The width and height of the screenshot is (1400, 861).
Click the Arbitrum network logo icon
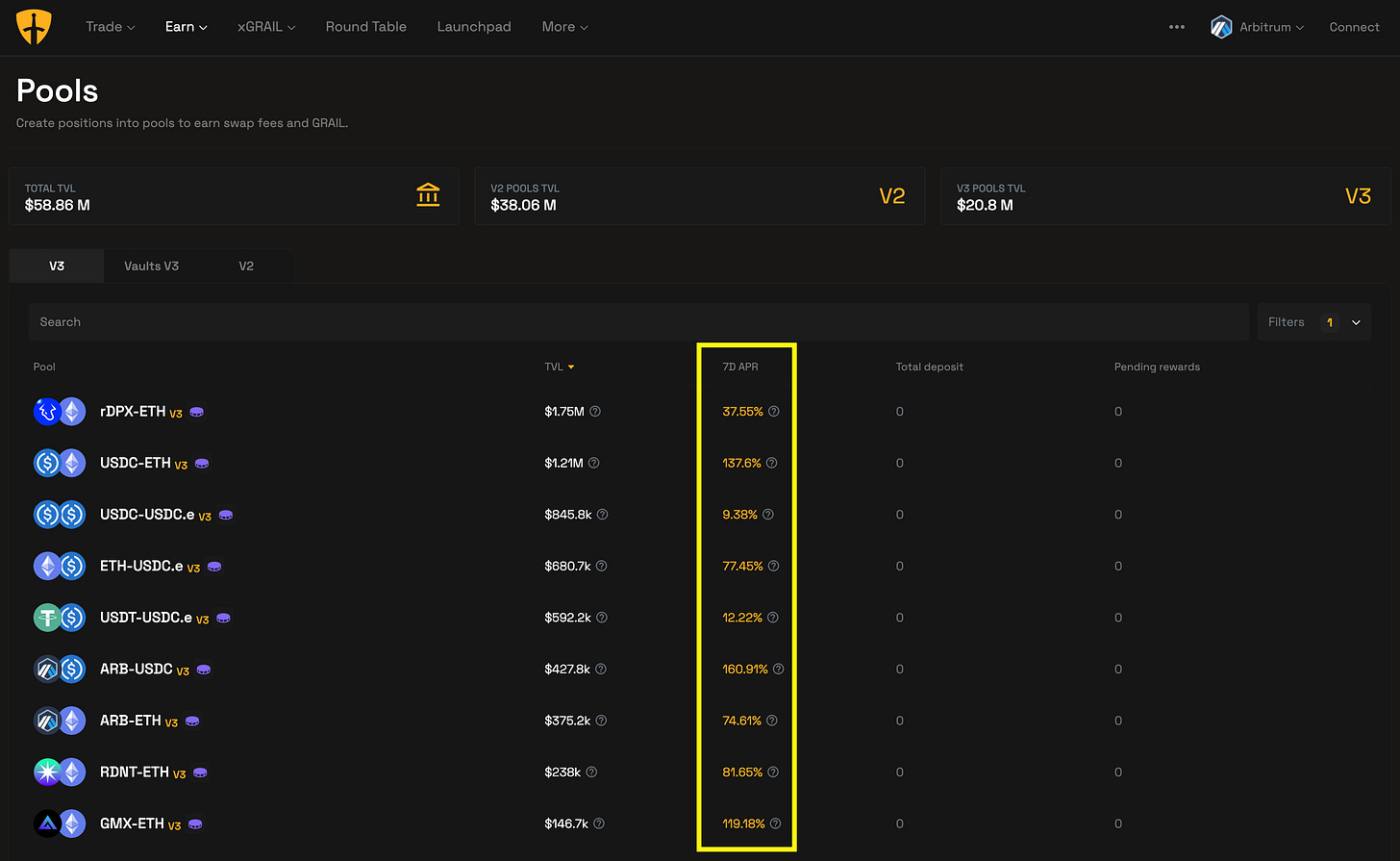[x=1221, y=27]
